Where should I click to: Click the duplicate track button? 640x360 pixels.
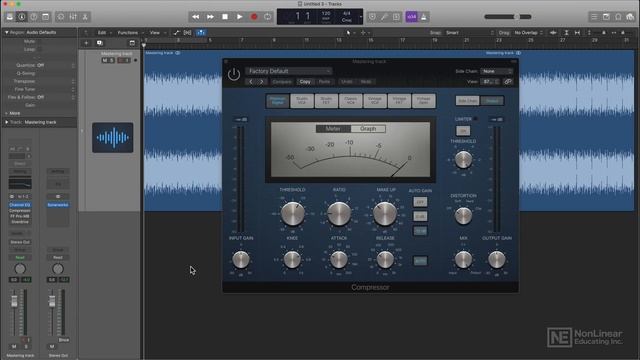100,43
